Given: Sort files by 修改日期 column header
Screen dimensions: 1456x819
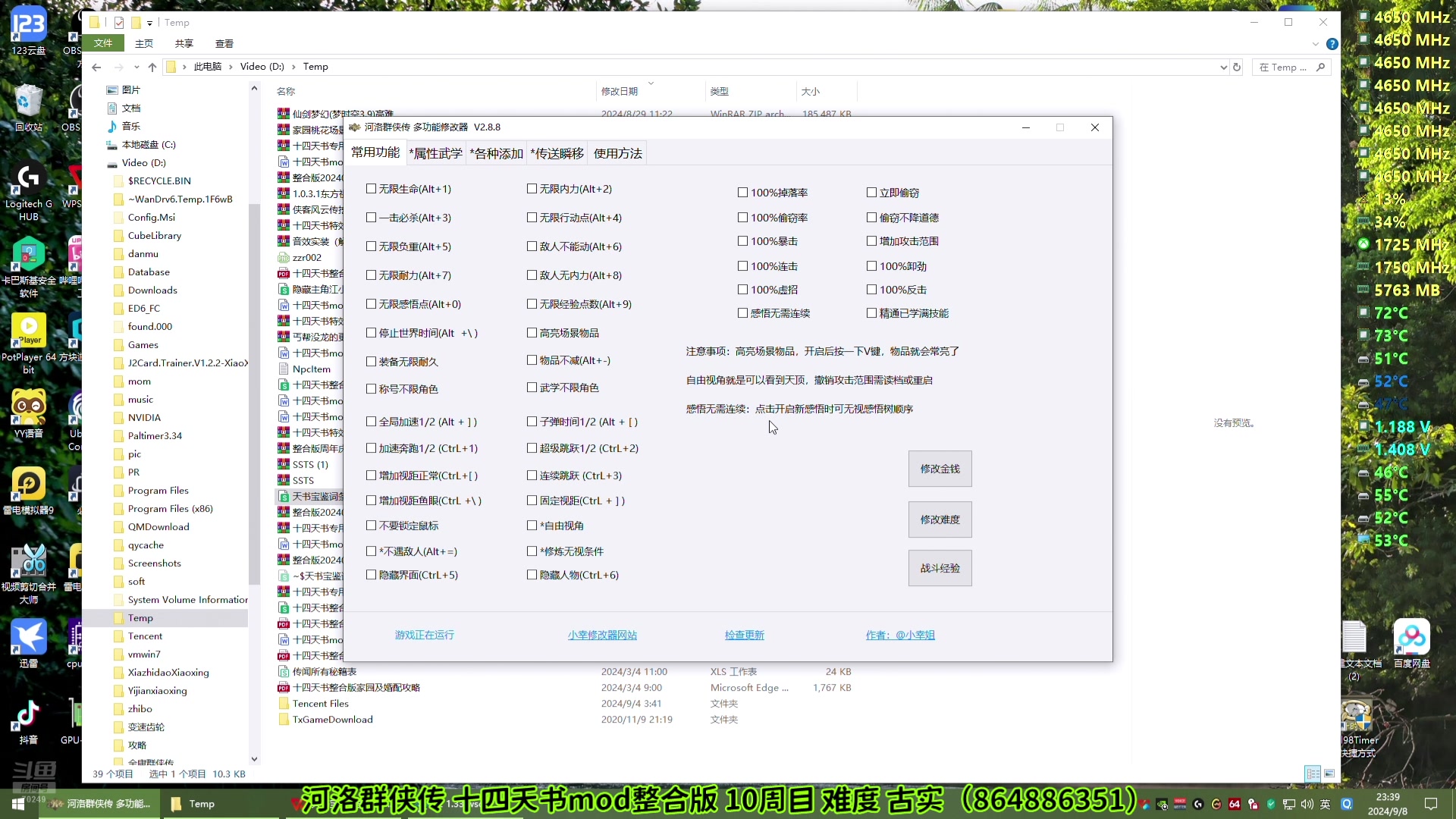Looking at the screenshot, I should (620, 91).
